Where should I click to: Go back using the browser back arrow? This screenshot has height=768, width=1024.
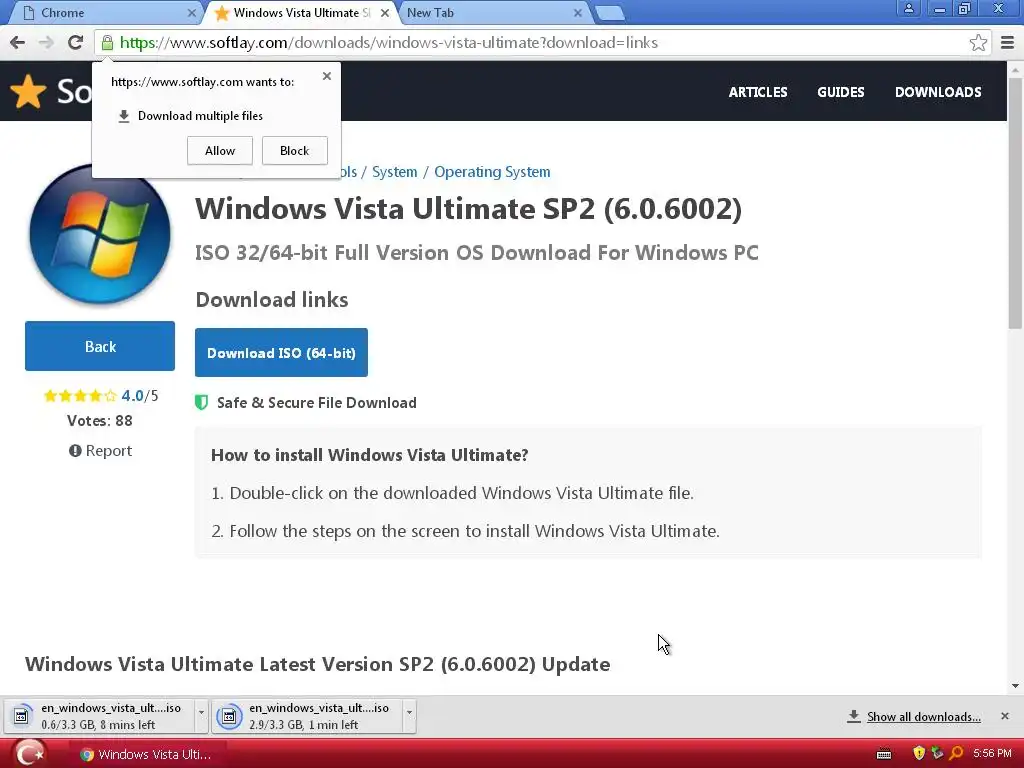[18, 42]
